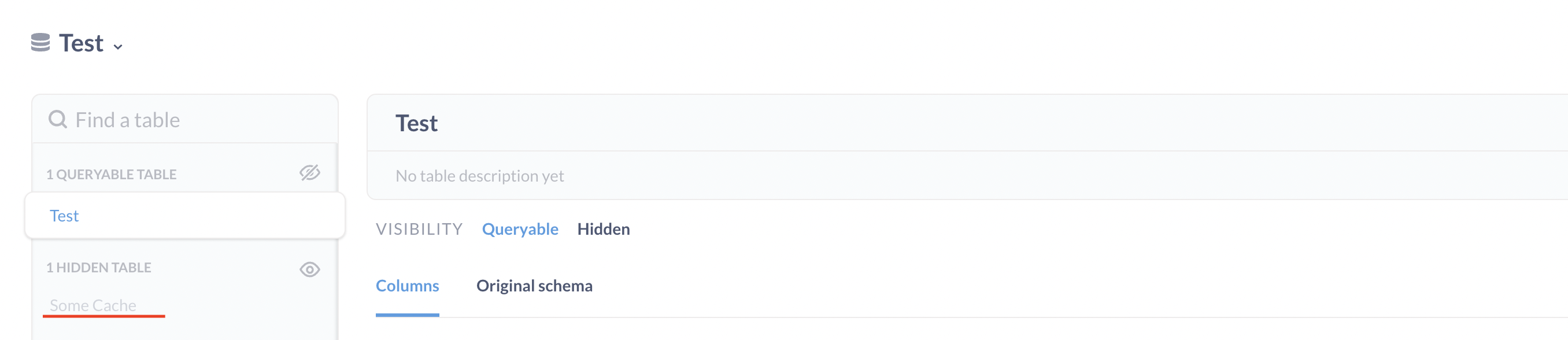The width and height of the screenshot is (1568, 340).
Task: Click the search magnifier icon in the sidebar
Action: (x=58, y=119)
